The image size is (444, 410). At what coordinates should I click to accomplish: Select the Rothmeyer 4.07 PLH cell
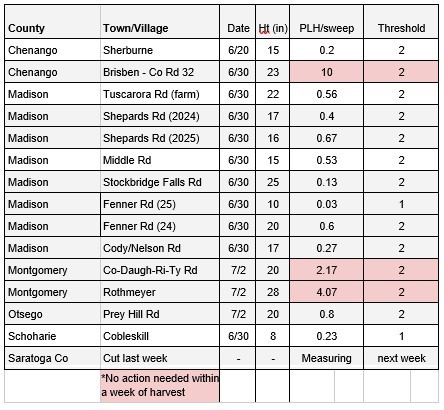(327, 292)
